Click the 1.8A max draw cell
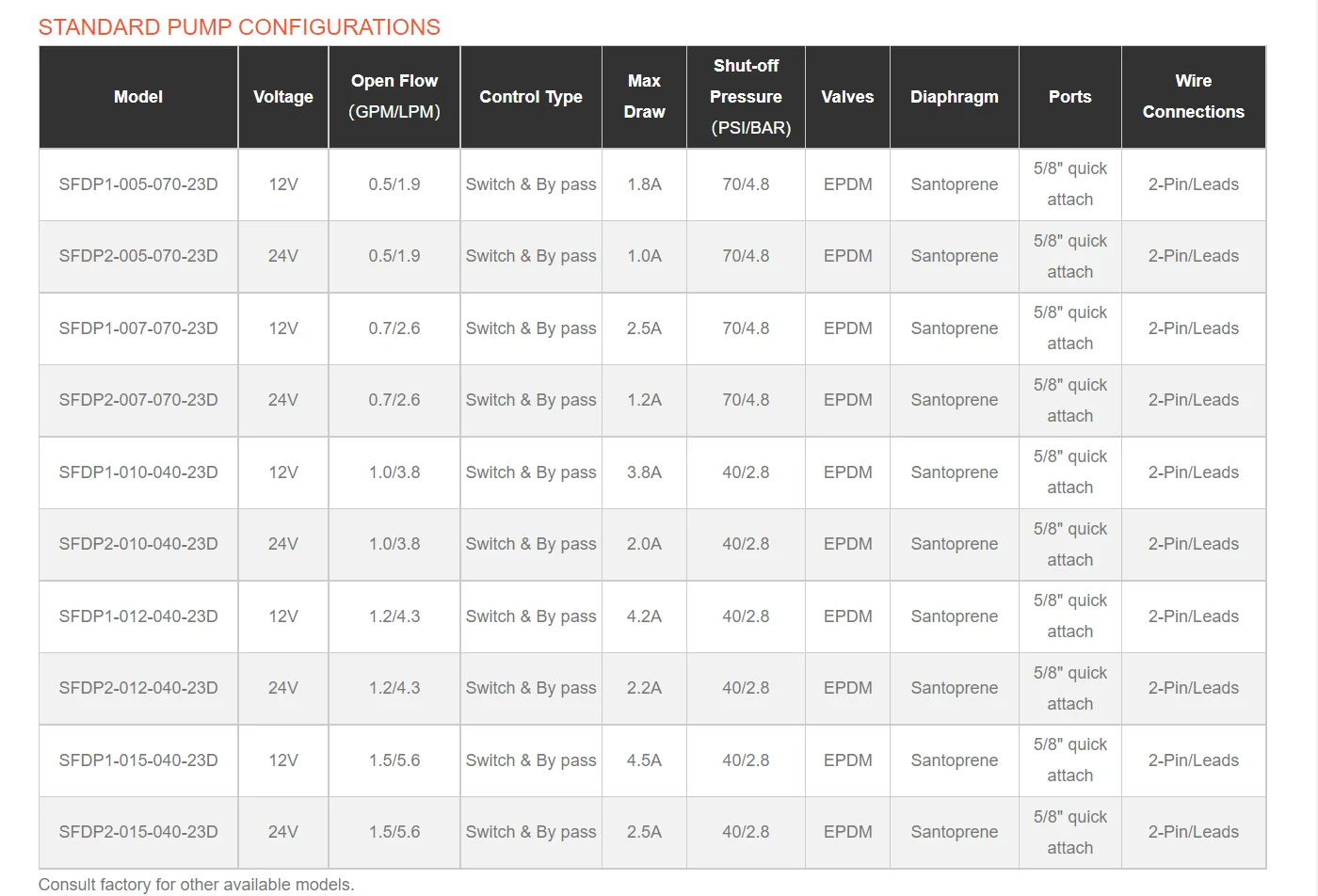The height and width of the screenshot is (896, 1318). (x=644, y=184)
